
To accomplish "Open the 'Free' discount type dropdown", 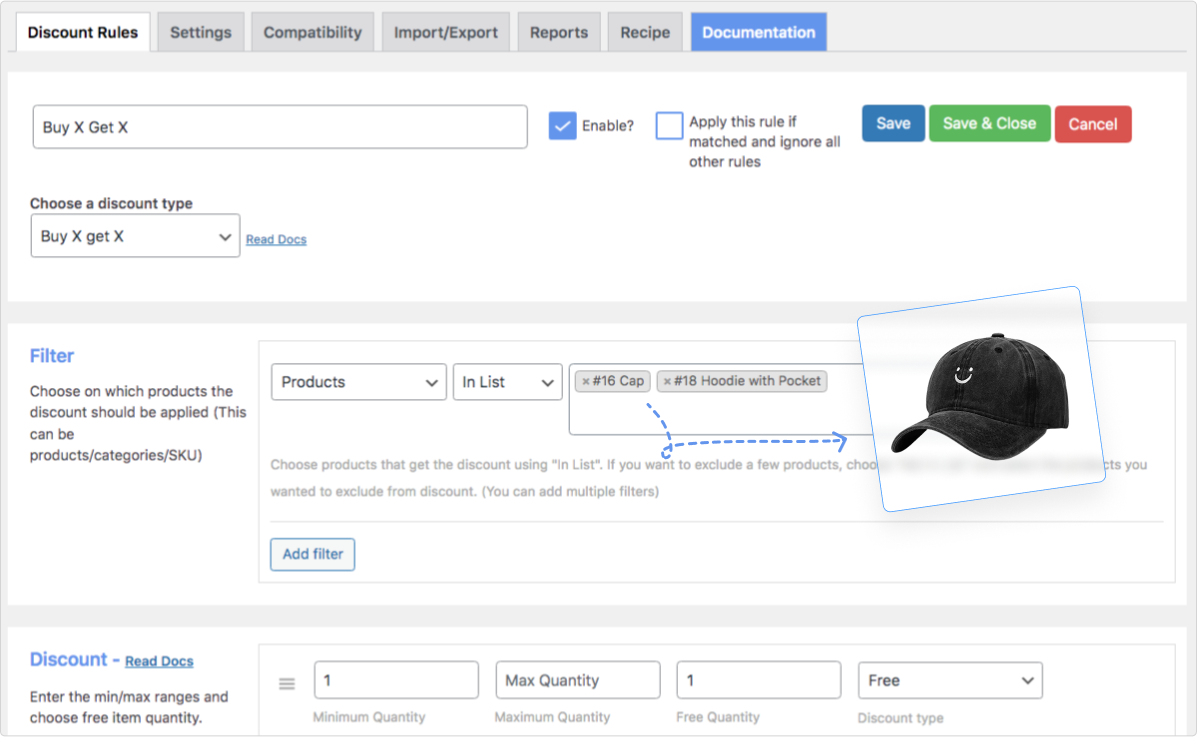I will pos(950,680).
